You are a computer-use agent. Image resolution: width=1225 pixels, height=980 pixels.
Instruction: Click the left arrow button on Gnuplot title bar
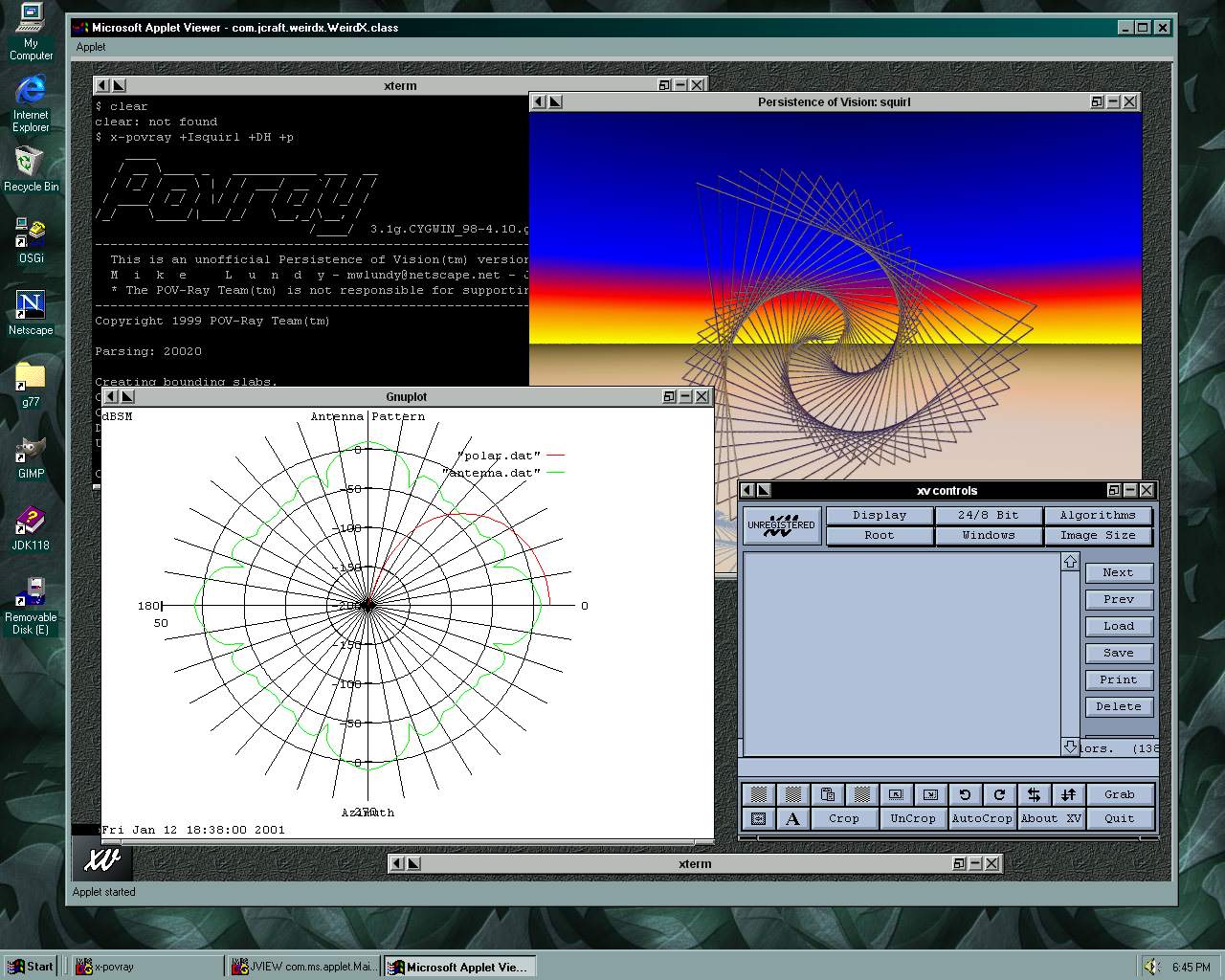click(111, 396)
